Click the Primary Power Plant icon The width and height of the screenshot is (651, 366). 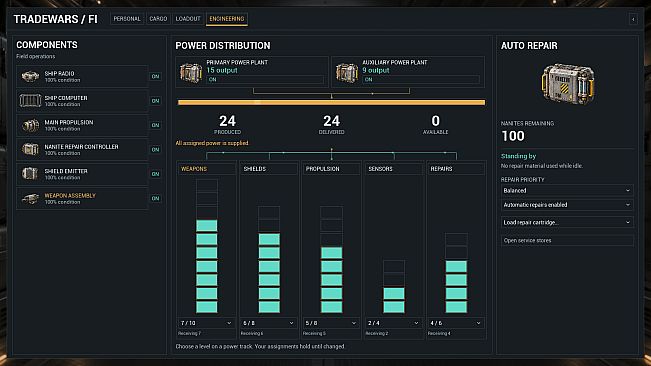(x=191, y=72)
